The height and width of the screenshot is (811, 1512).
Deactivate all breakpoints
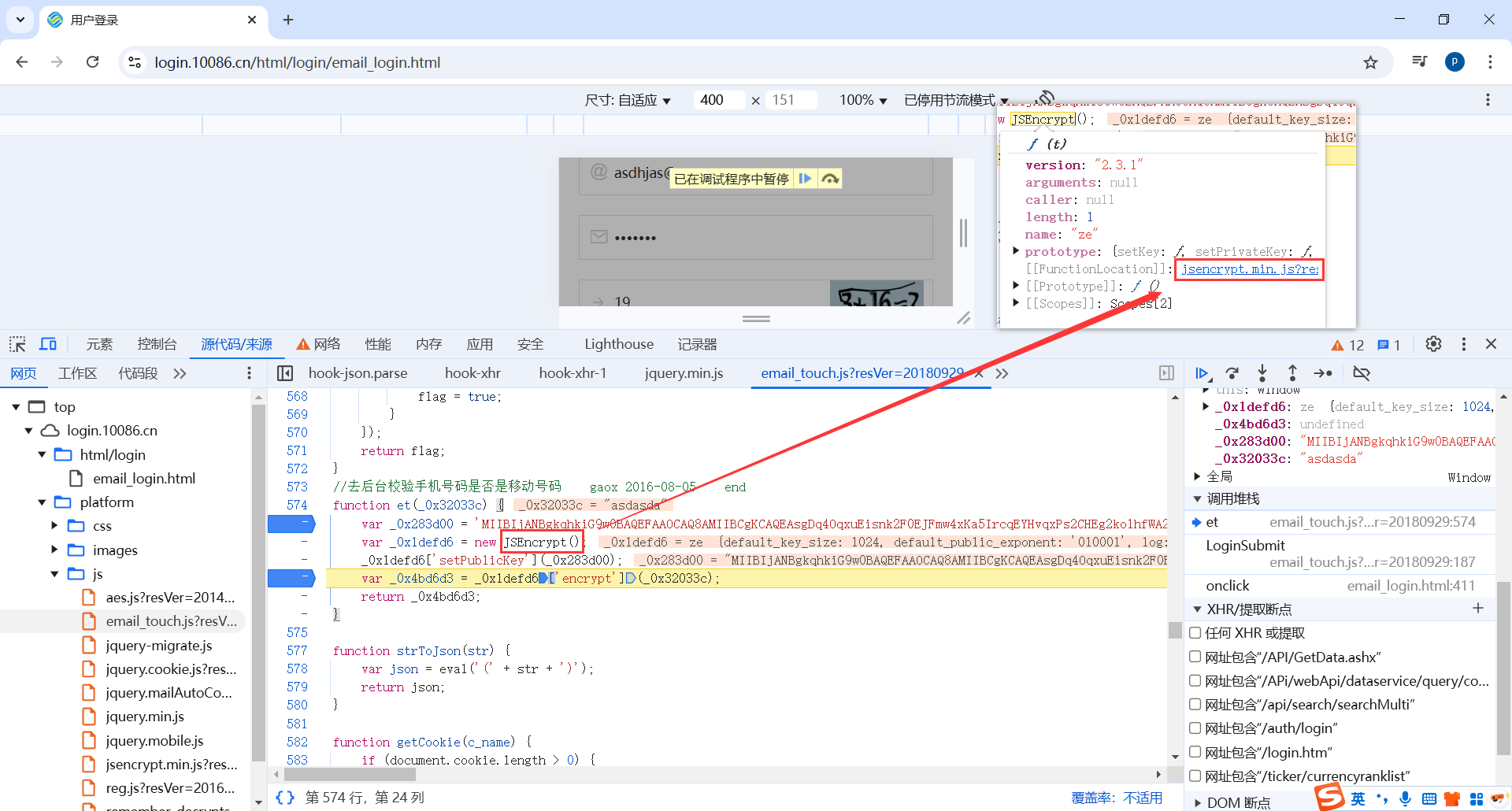pyautogui.click(x=1362, y=373)
